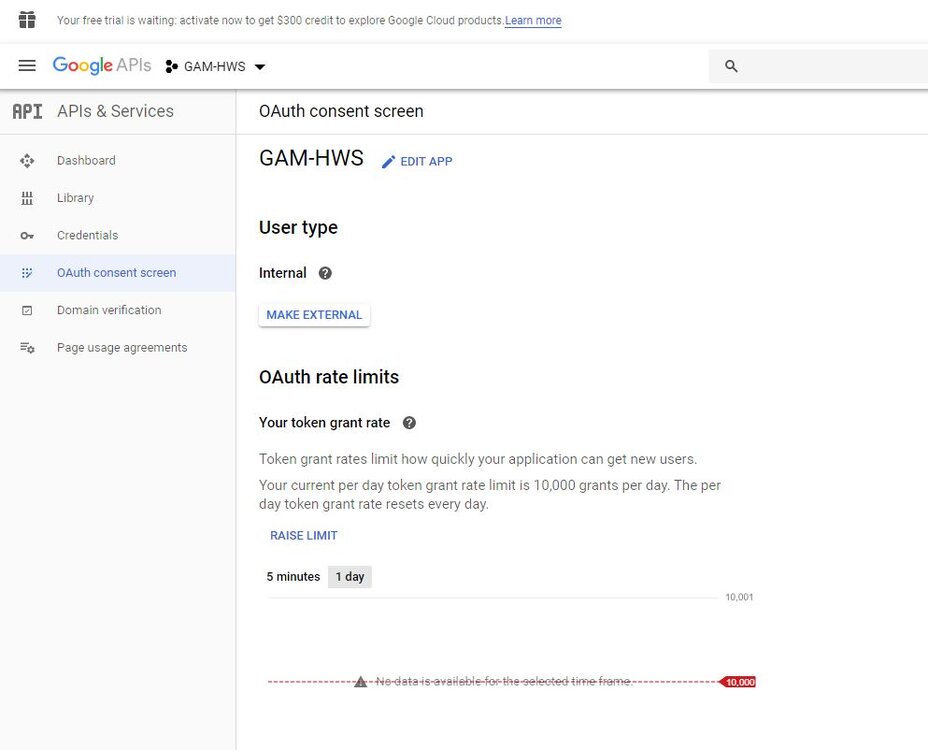This screenshot has height=750, width=928.
Task: Open Page usage agreements
Action: pyautogui.click(x=118, y=347)
